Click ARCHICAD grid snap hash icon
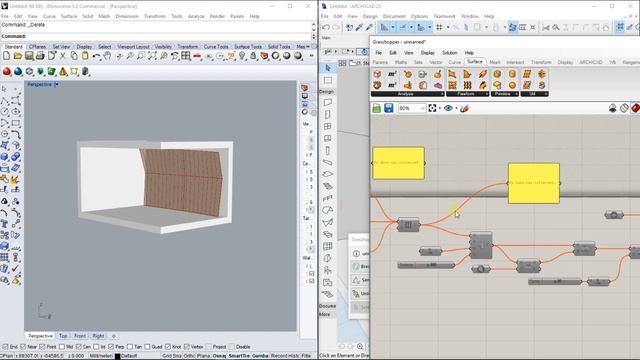Viewport: 640px width, 360px height. (439, 27)
